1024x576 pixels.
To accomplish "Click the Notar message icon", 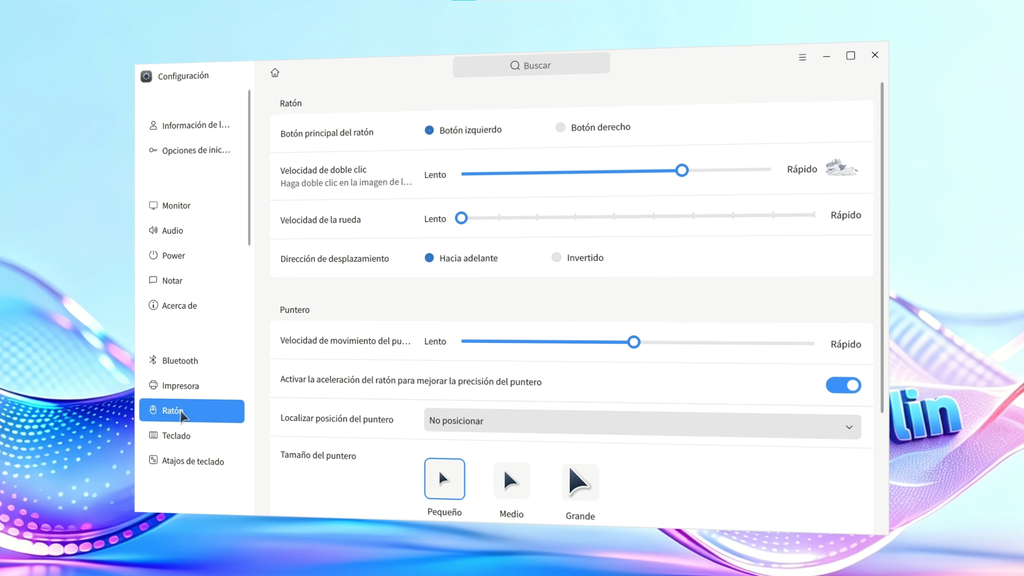I will (x=153, y=280).
